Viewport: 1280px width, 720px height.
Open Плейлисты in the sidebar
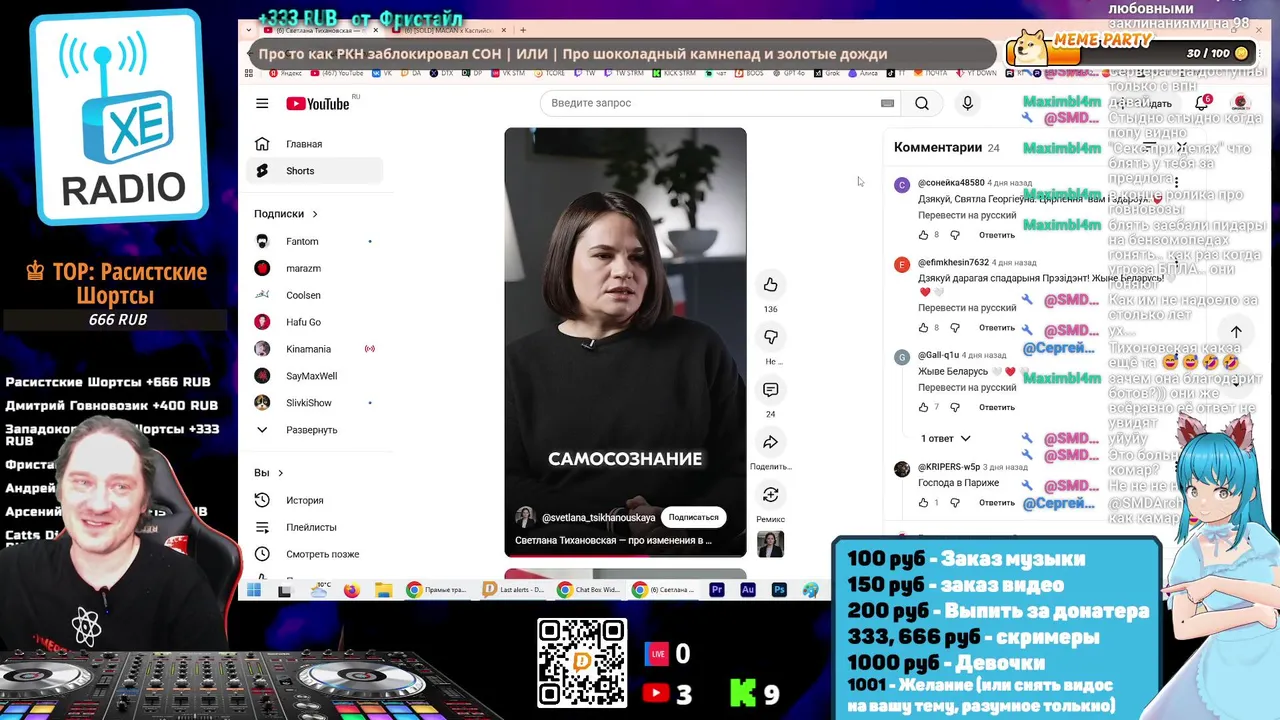tap(314, 527)
